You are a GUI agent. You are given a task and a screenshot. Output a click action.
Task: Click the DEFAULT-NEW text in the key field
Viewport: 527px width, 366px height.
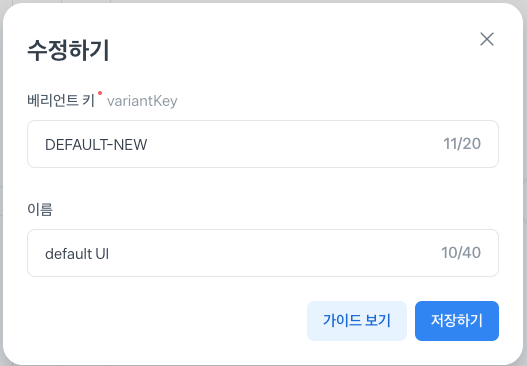coord(96,145)
